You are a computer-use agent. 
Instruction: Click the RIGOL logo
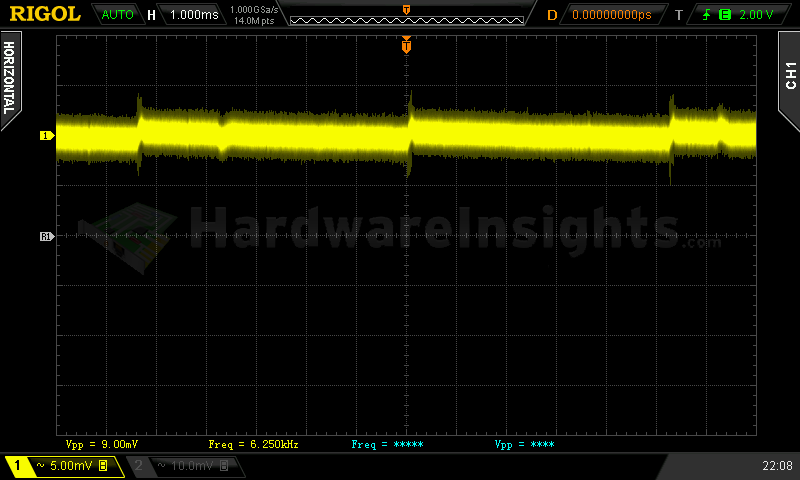[x=44, y=14]
